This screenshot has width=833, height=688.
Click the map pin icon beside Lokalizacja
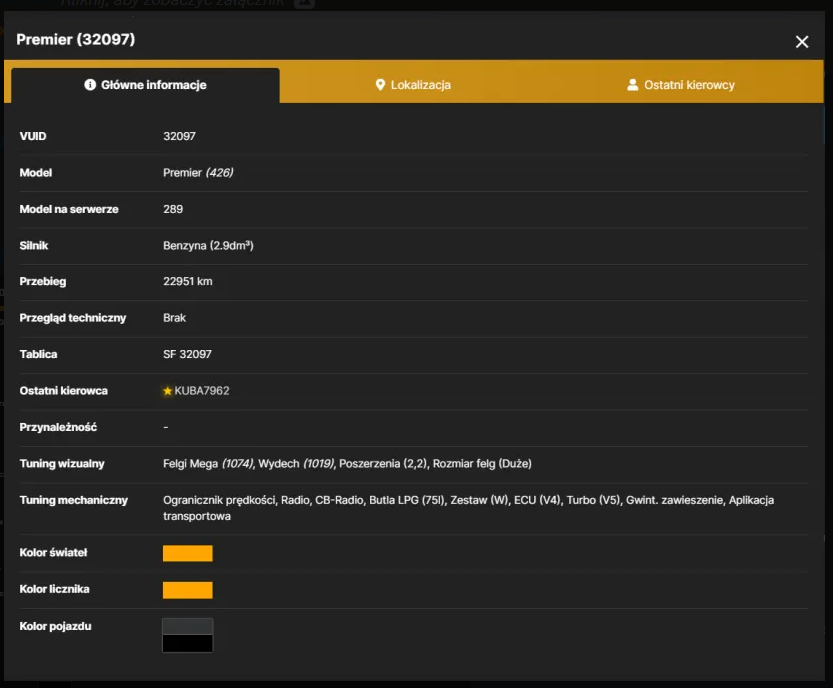pyautogui.click(x=380, y=85)
